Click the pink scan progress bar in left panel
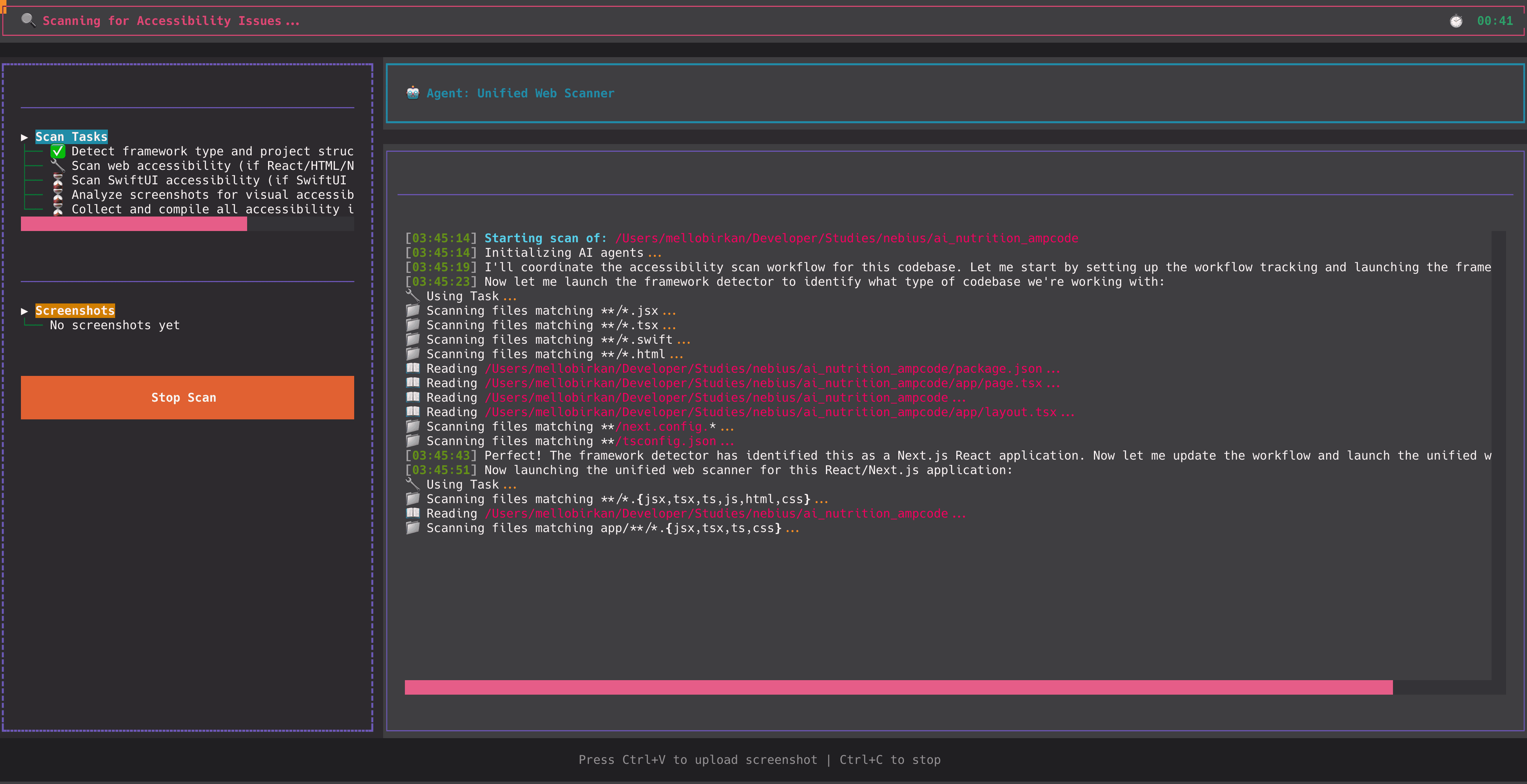1527x784 pixels. [x=134, y=224]
